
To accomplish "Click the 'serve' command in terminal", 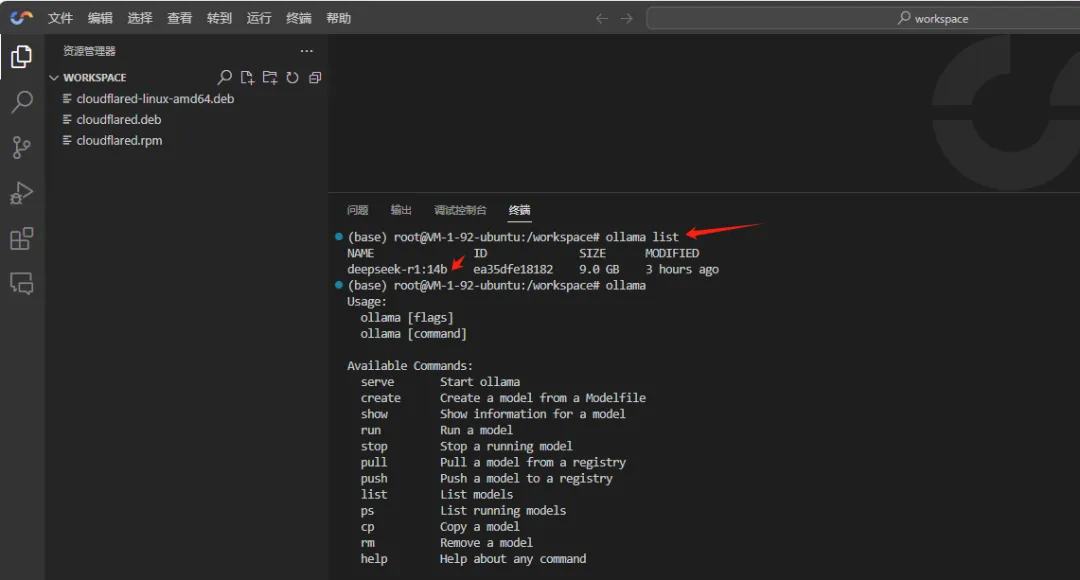I will (377, 382).
